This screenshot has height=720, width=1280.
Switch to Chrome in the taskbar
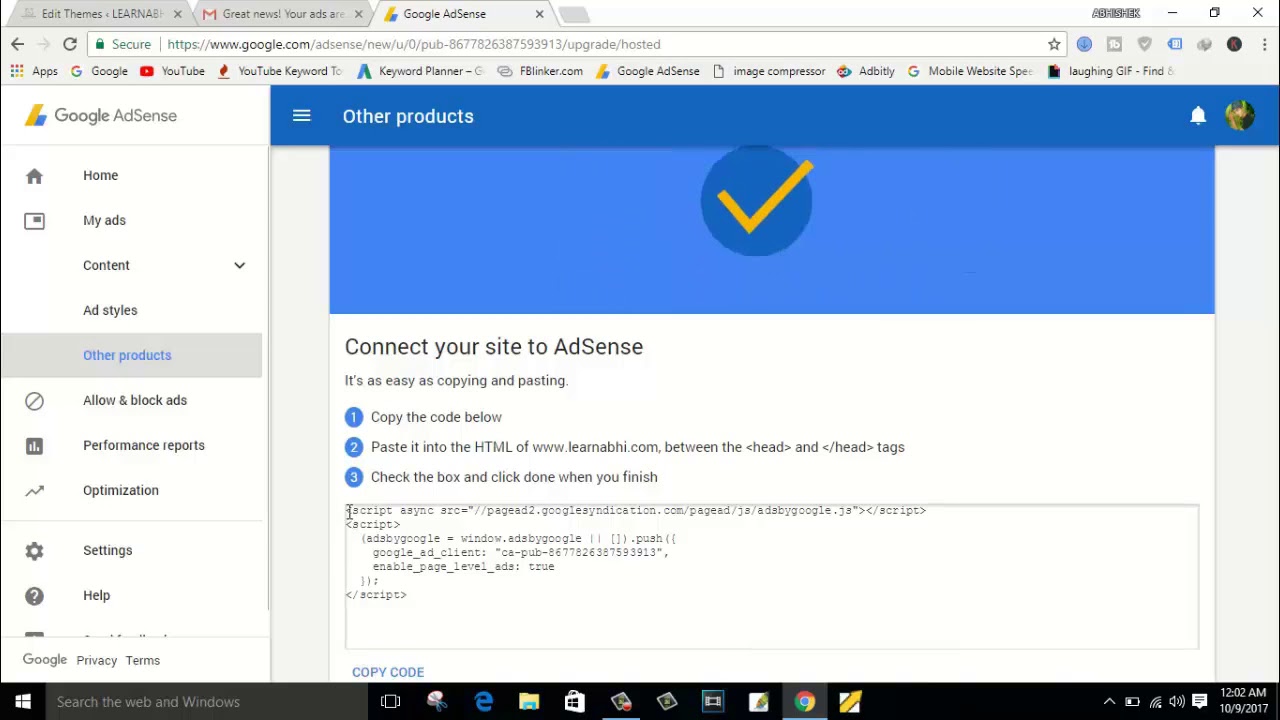click(x=805, y=702)
